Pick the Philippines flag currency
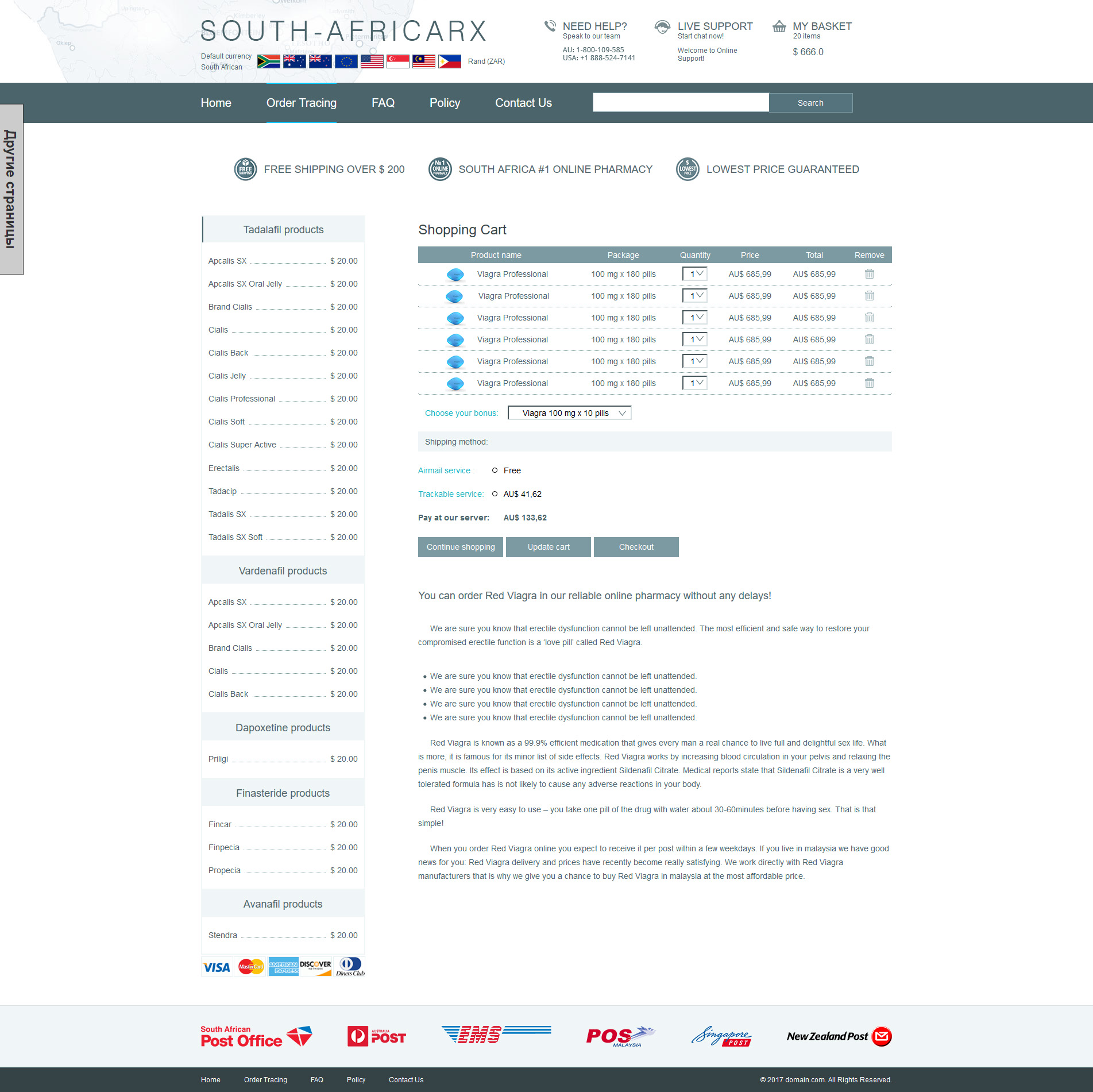This screenshot has height=1092, width=1093. click(x=449, y=61)
